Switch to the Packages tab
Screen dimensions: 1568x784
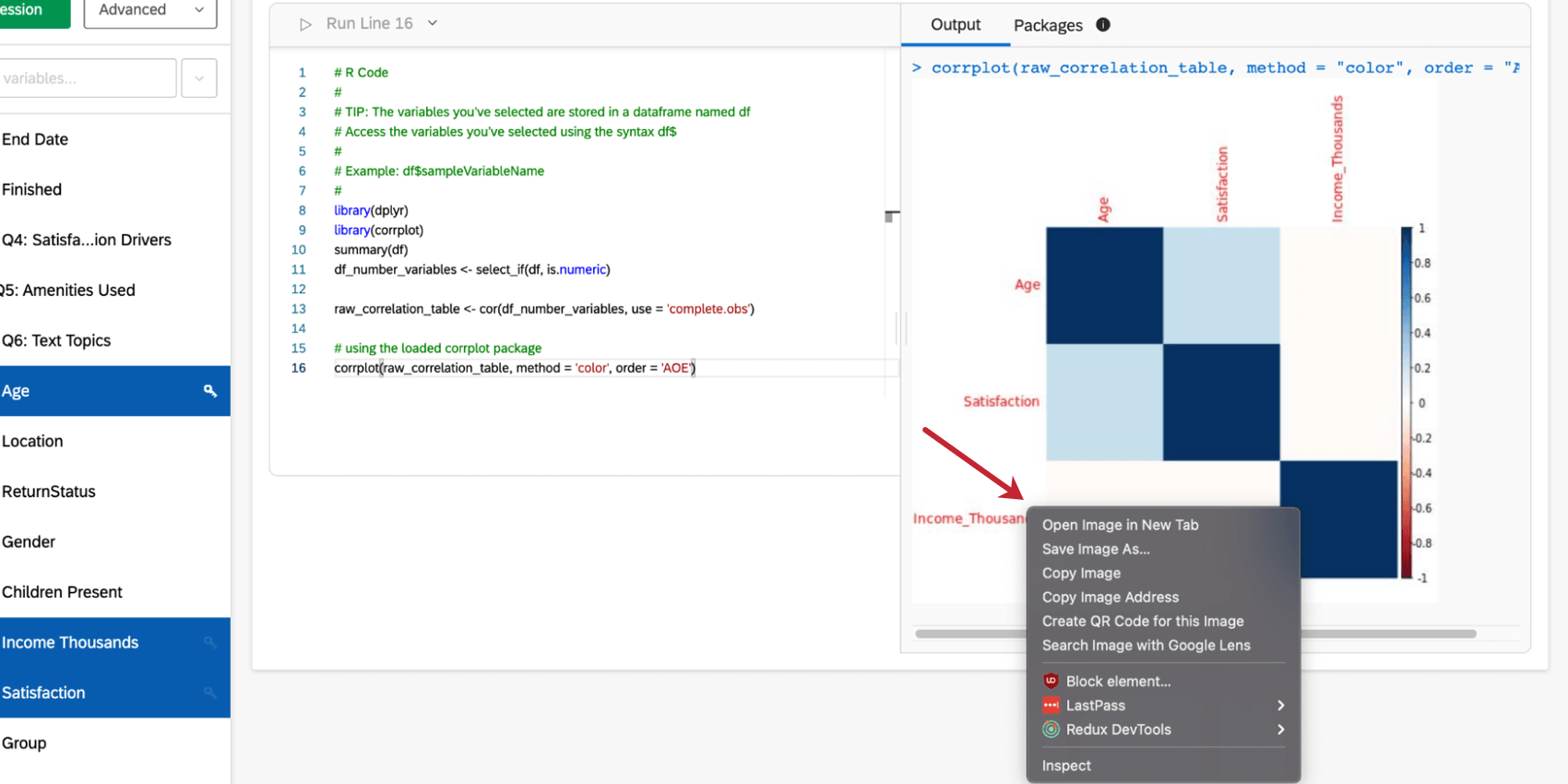[1048, 25]
